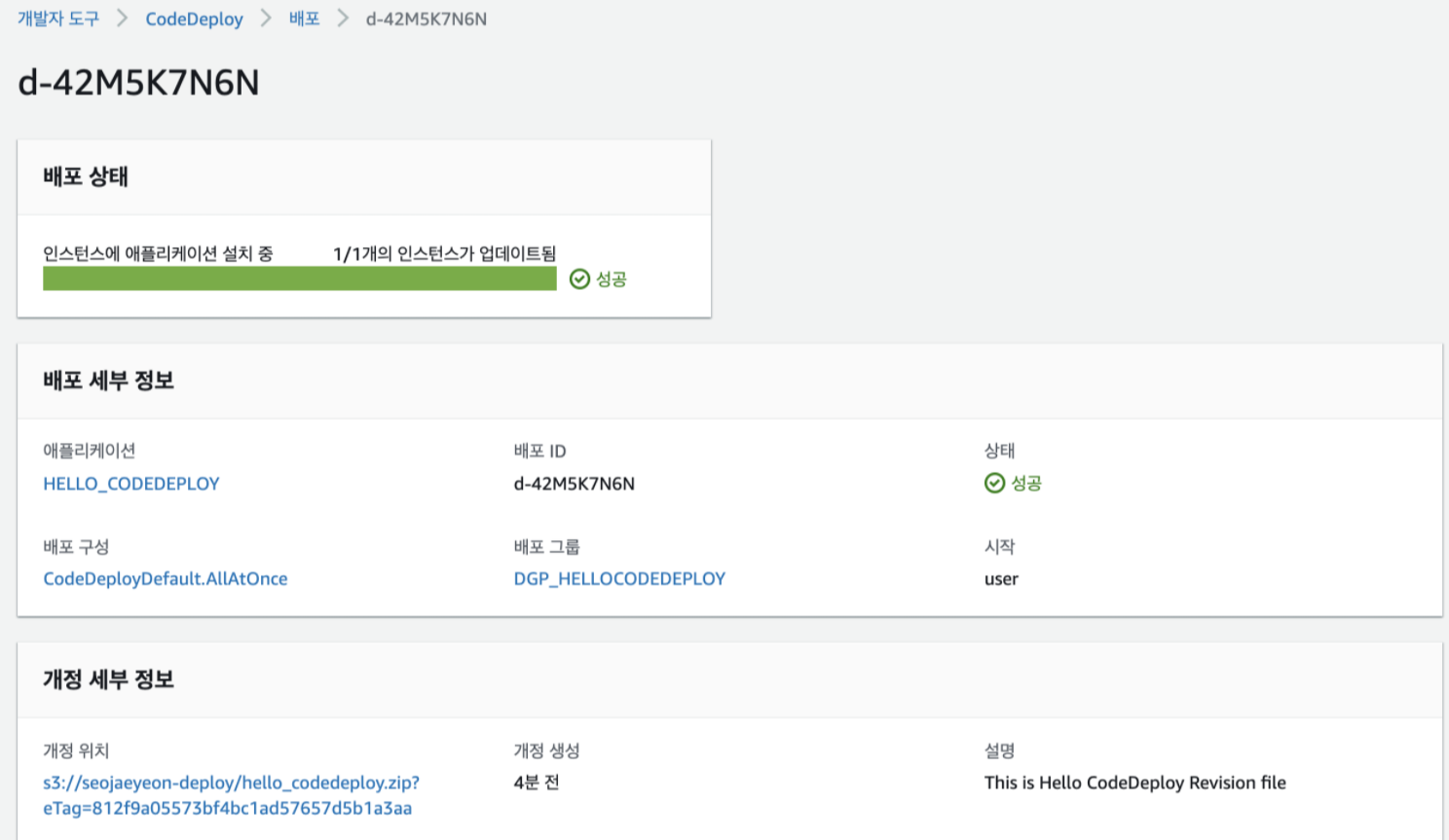The height and width of the screenshot is (840, 1449).
Task: Click the success check icon in 배포 상태
Action: pos(579,279)
